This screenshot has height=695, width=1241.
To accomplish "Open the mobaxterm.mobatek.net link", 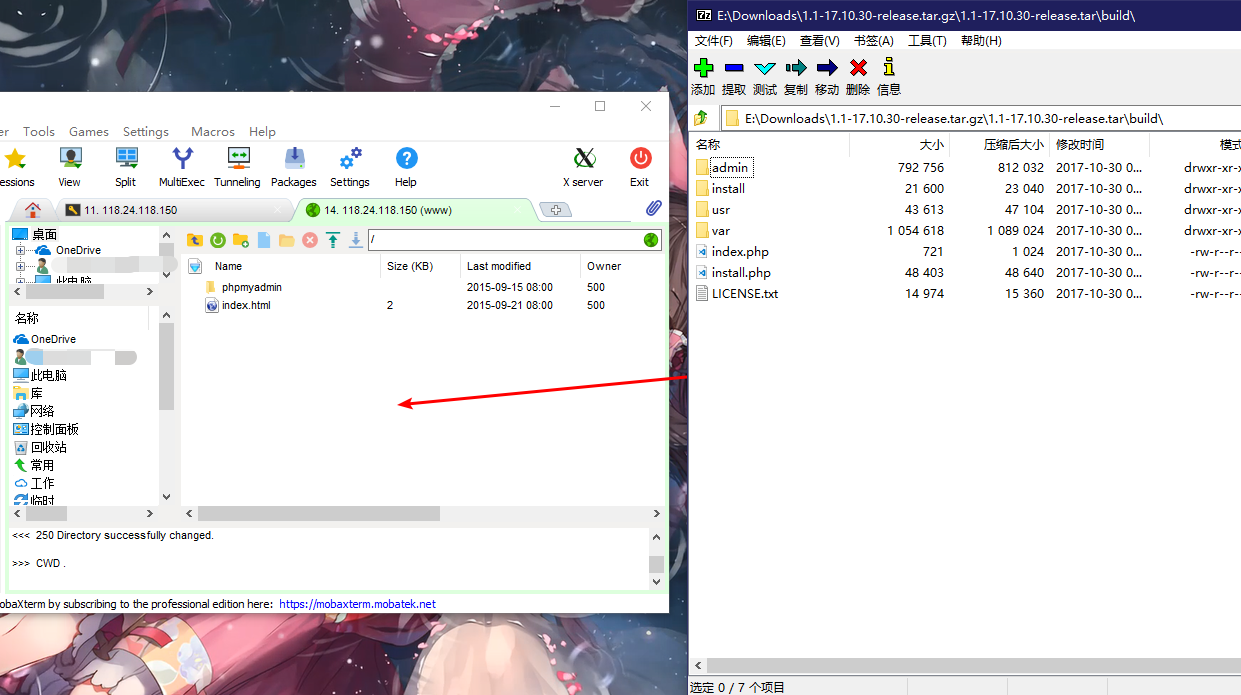I will tap(357, 604).
